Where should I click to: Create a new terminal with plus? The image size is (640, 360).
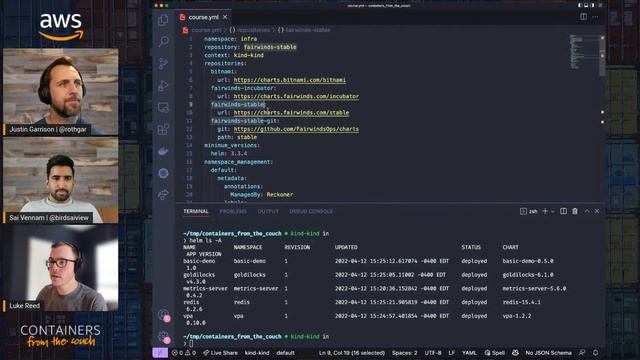[x=545, y=211]
